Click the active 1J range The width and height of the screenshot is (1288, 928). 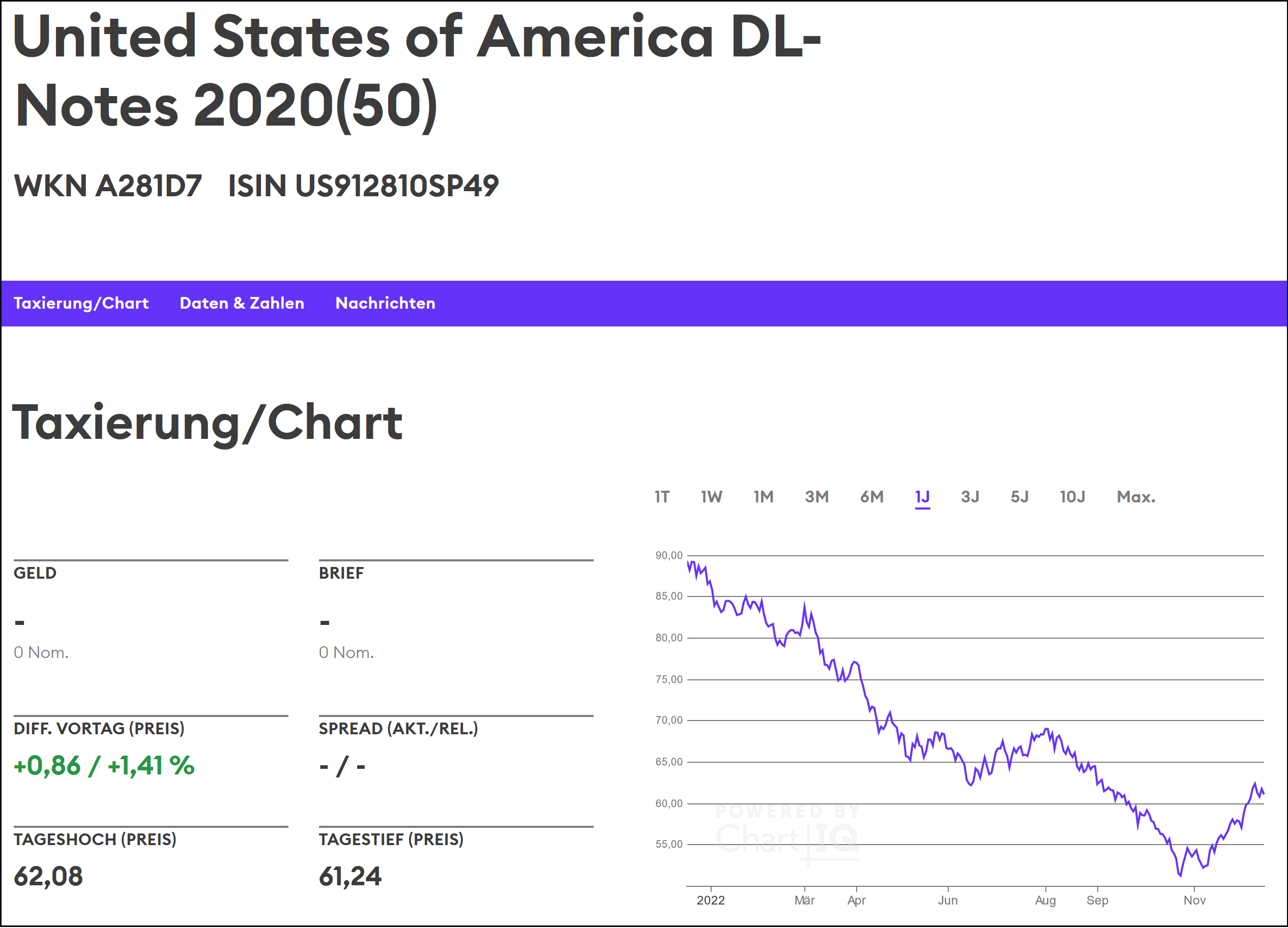coord(922,497)
